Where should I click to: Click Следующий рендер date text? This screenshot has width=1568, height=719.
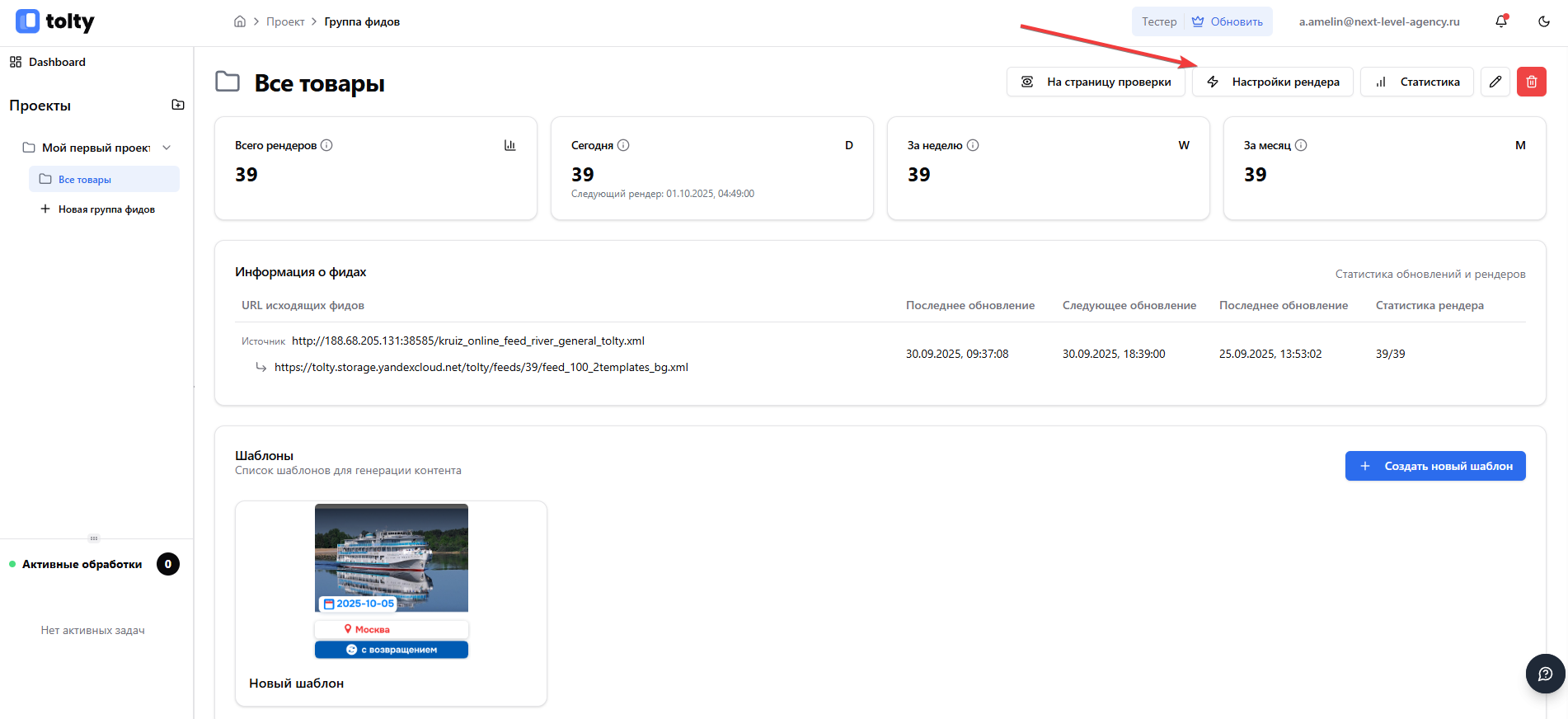pos(663,194)
